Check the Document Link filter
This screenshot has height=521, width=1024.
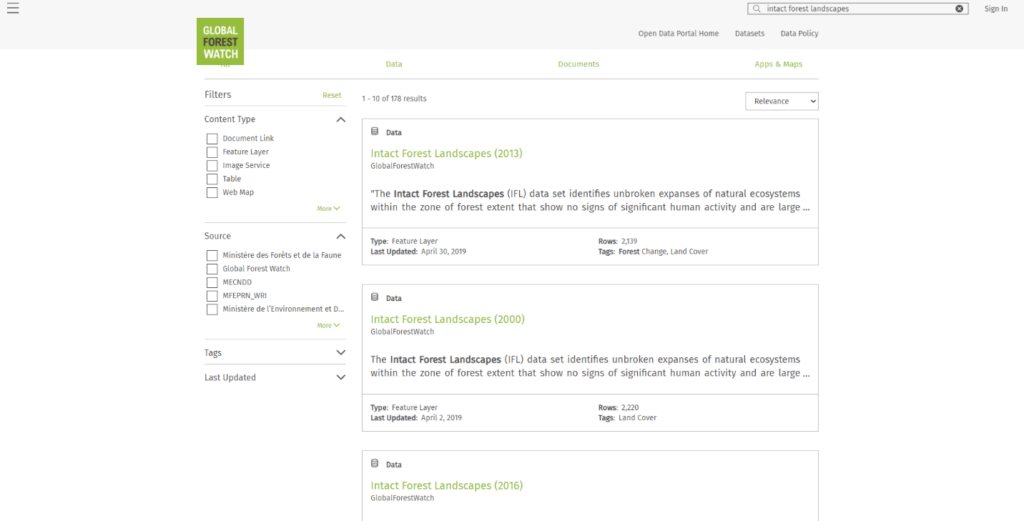pyautogui.click(x=212, y=138)
